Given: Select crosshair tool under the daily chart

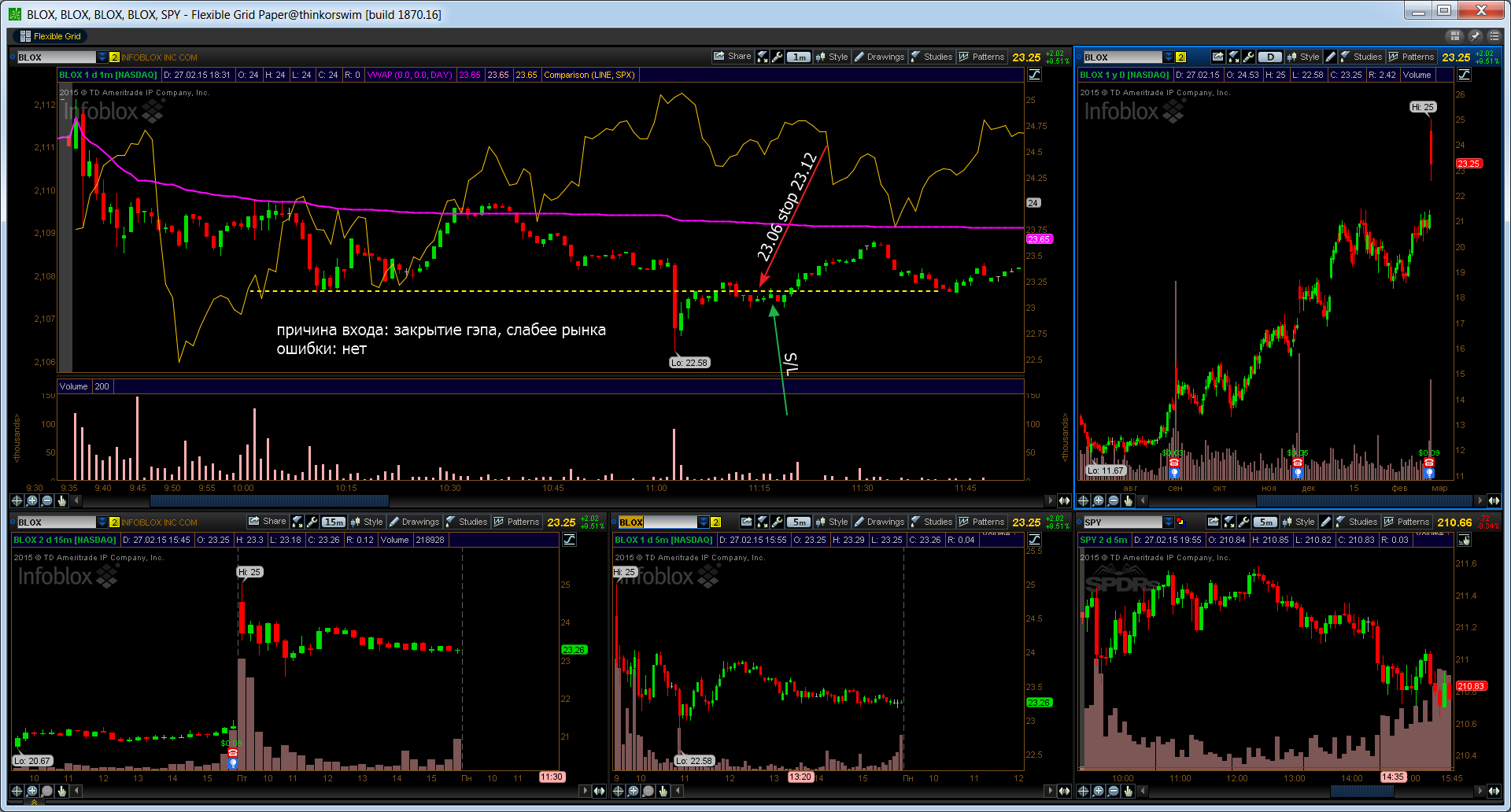Looking at the screenshot, I should point(1083,500).
